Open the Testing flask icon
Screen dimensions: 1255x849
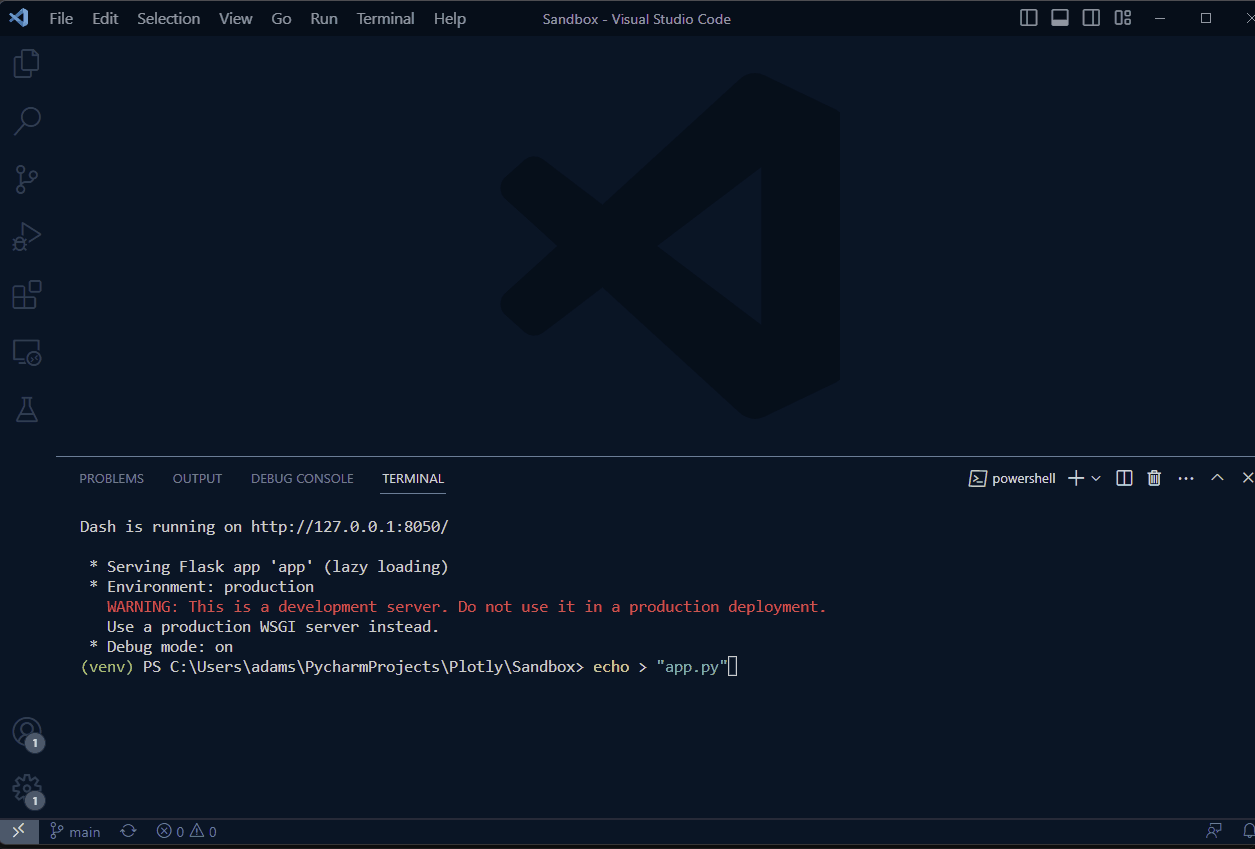26,409
